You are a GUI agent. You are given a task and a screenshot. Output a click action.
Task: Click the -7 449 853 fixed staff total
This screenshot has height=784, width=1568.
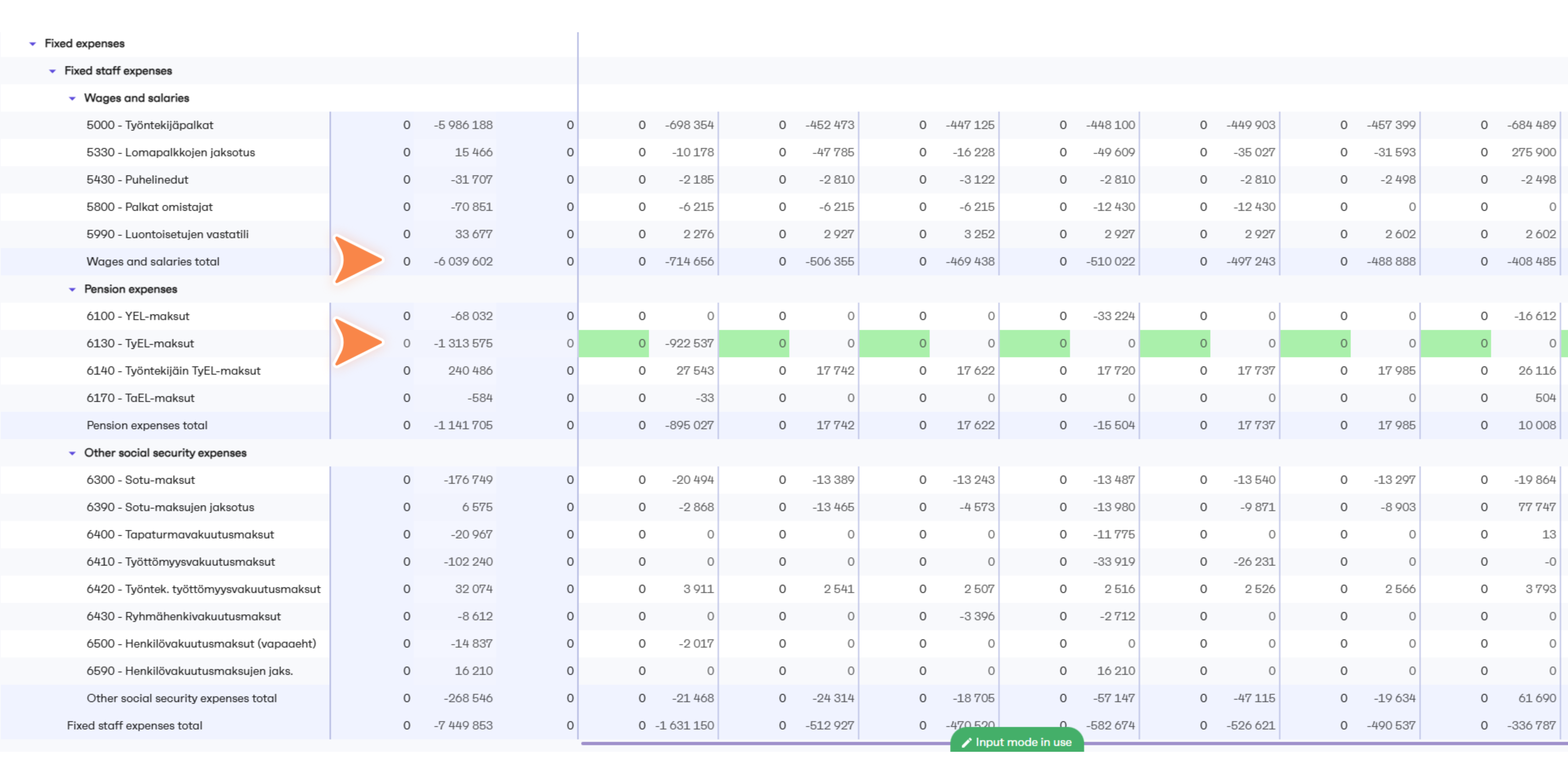point(463,725)
